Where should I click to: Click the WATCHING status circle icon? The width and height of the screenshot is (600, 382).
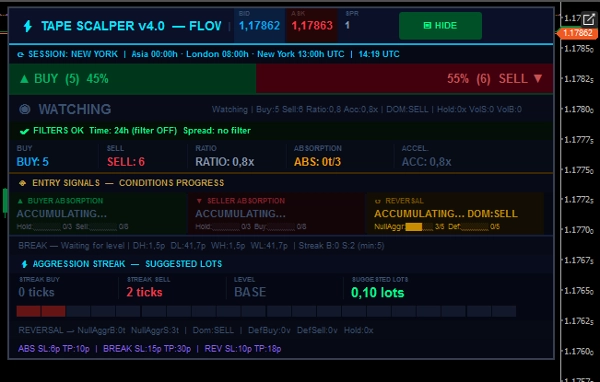point(25,109)
